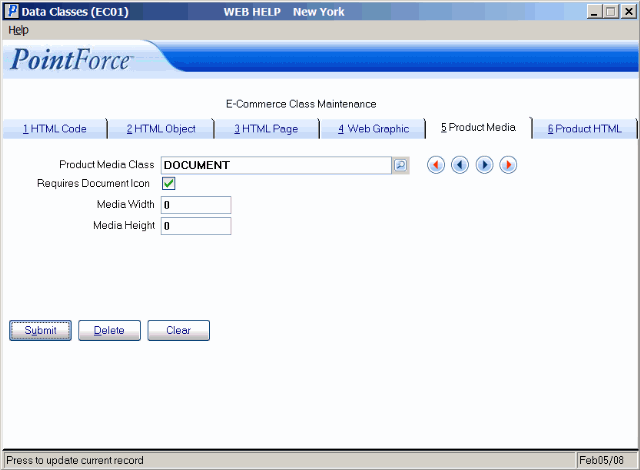This screenshot has height=470, width=640.
Task: Click into the Media Height field
Action: pos(196,226)
